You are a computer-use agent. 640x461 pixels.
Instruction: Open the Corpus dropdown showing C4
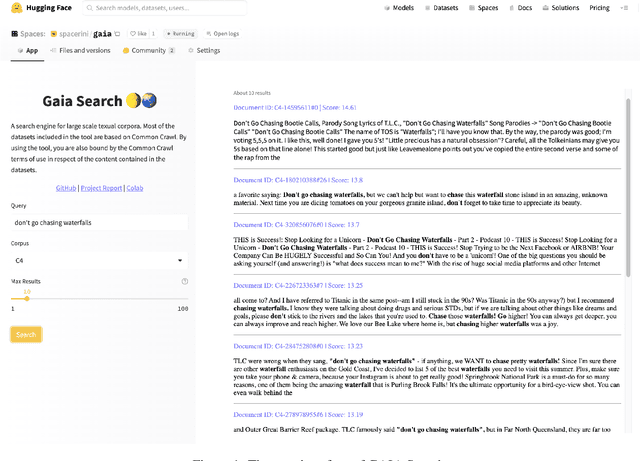[x=98, y=261]
